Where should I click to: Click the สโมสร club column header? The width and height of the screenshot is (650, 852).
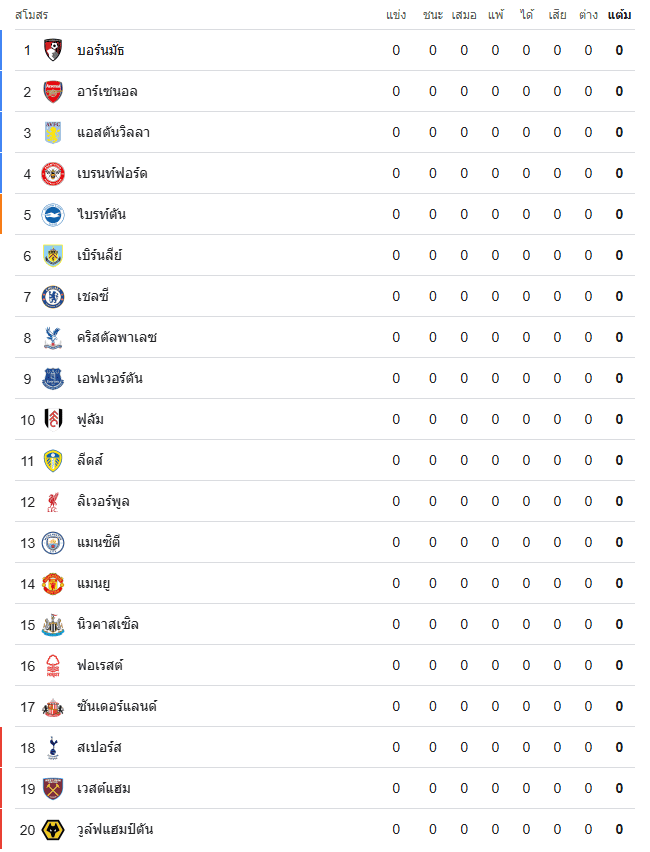click(31, 15)
